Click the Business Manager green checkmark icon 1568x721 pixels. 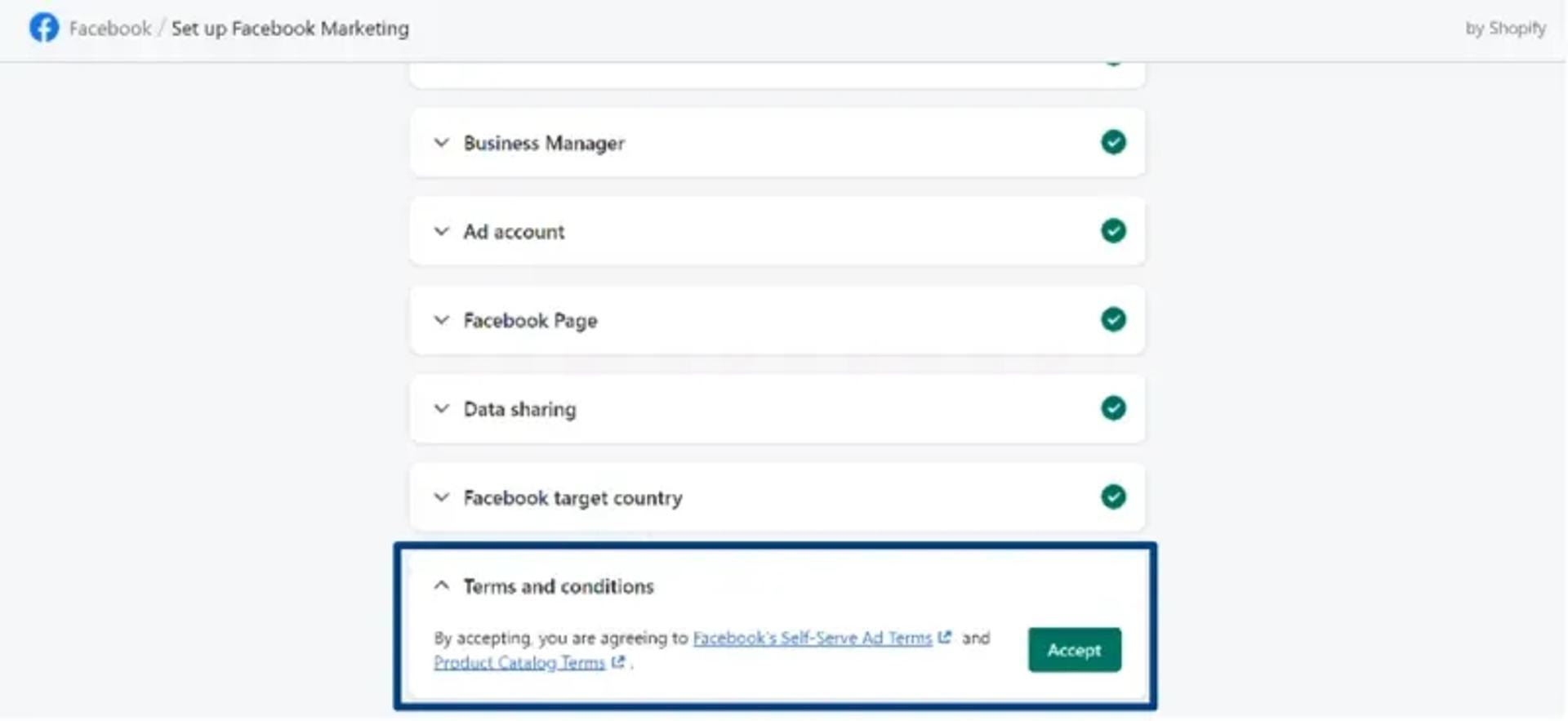[x=1113, y=142]
